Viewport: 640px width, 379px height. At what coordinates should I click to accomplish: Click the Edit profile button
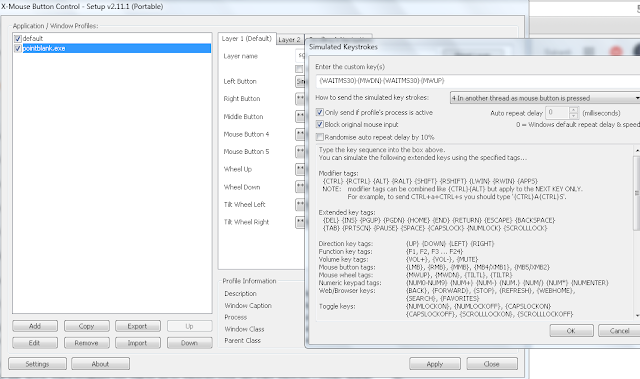[35, 343]
